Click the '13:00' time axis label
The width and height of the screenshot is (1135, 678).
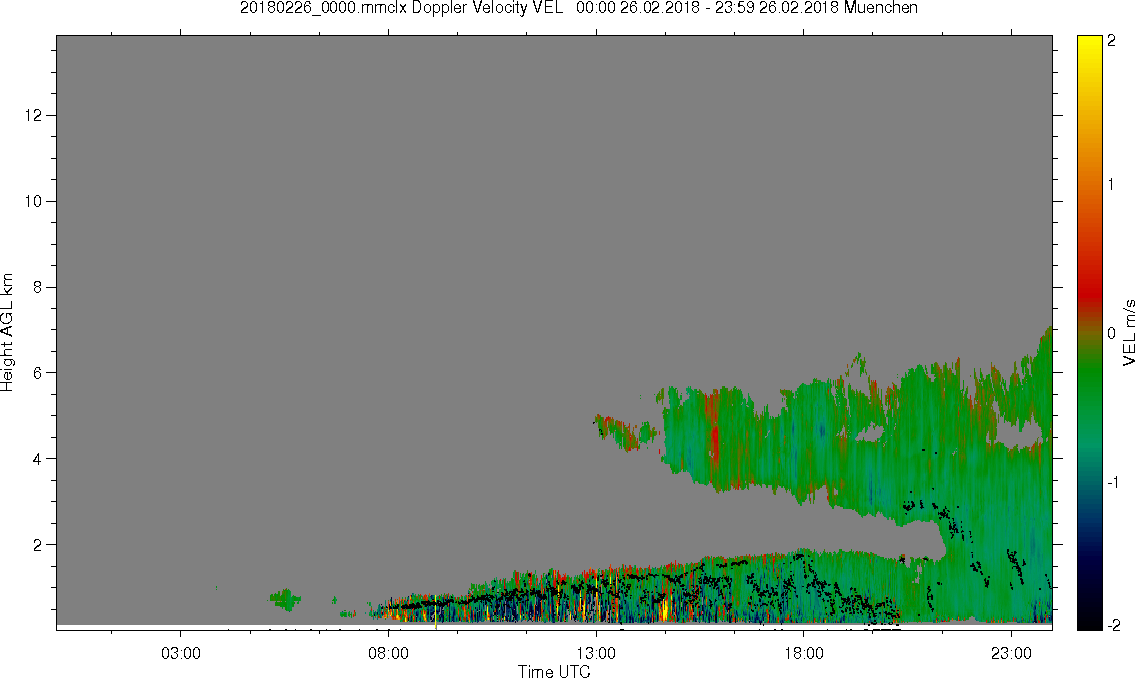[596, 653]
